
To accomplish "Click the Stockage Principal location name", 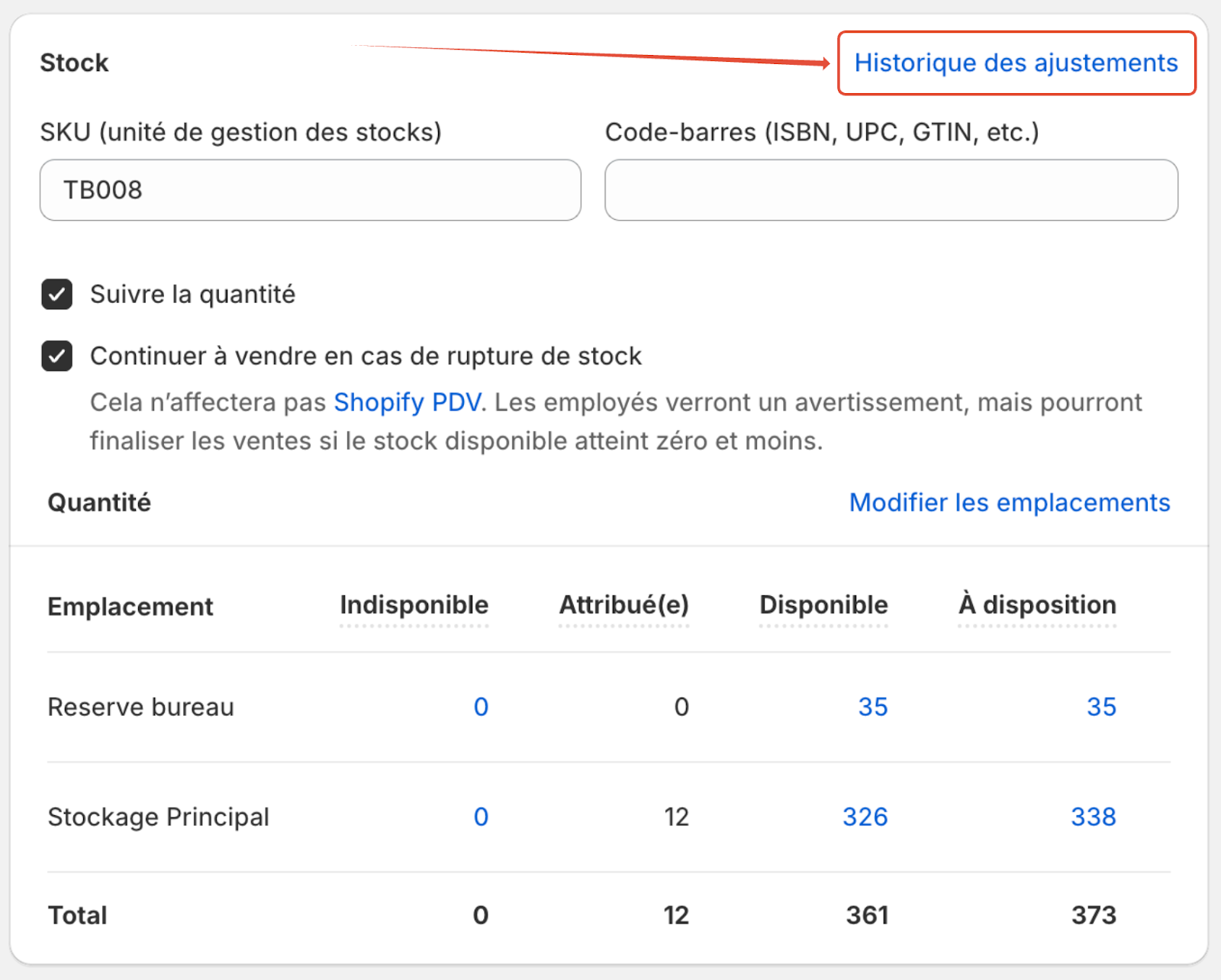I will tap(158, 817).
